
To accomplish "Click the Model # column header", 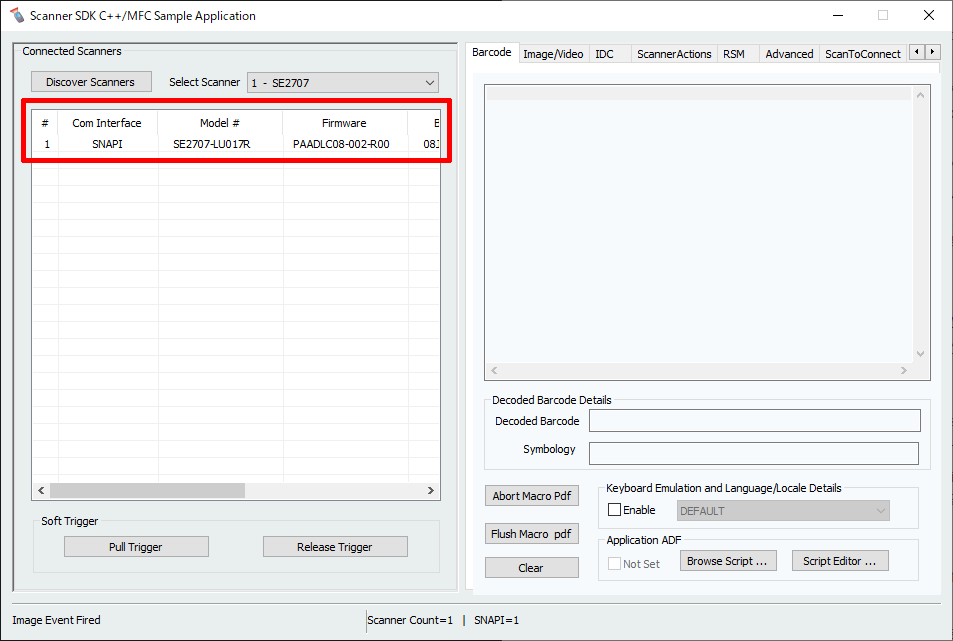I will coord(220,123).
